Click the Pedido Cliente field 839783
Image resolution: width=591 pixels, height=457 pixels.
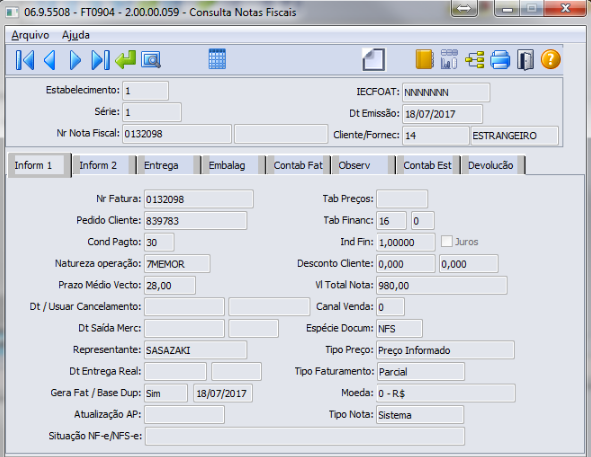pos(196,221)
